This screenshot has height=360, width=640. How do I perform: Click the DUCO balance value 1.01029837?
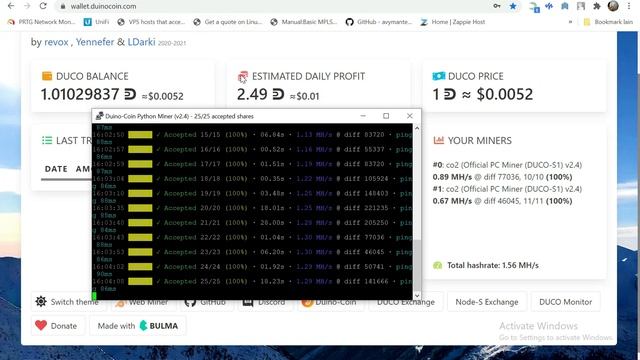[x=80, y=95]
